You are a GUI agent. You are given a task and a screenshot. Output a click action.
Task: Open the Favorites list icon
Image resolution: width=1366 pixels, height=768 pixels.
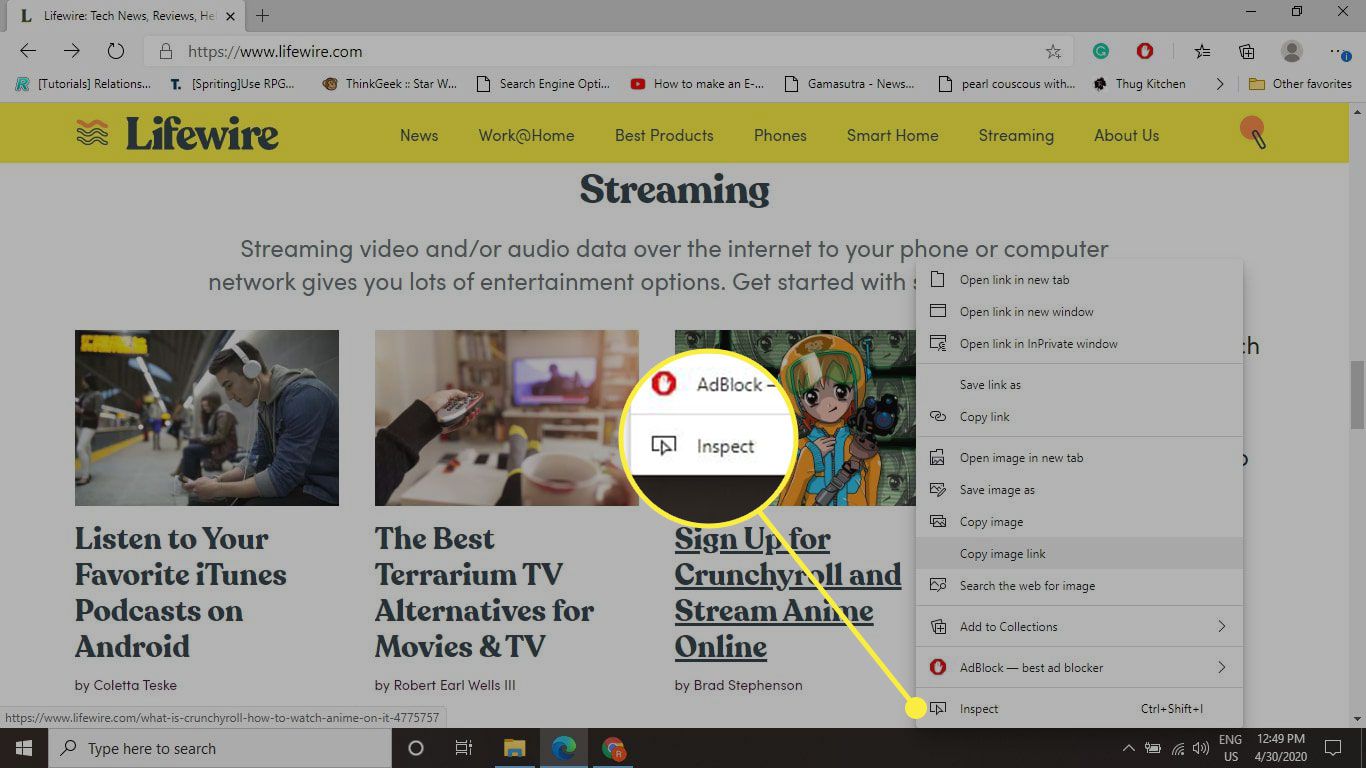coord(1202,51)
